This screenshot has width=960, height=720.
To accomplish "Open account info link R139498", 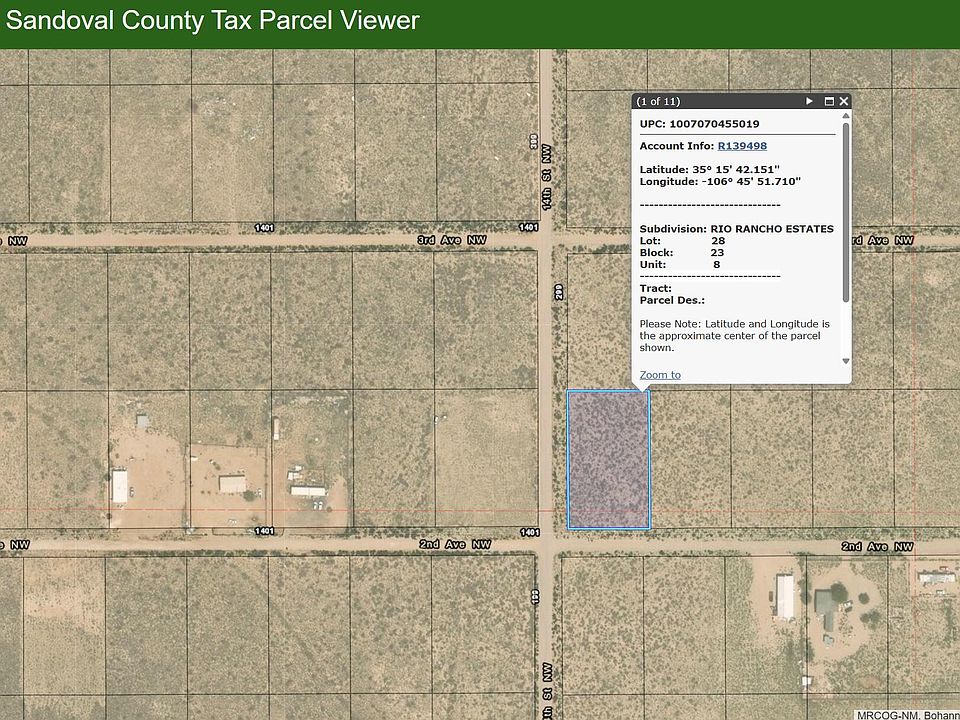I will [x=742, y=146].
